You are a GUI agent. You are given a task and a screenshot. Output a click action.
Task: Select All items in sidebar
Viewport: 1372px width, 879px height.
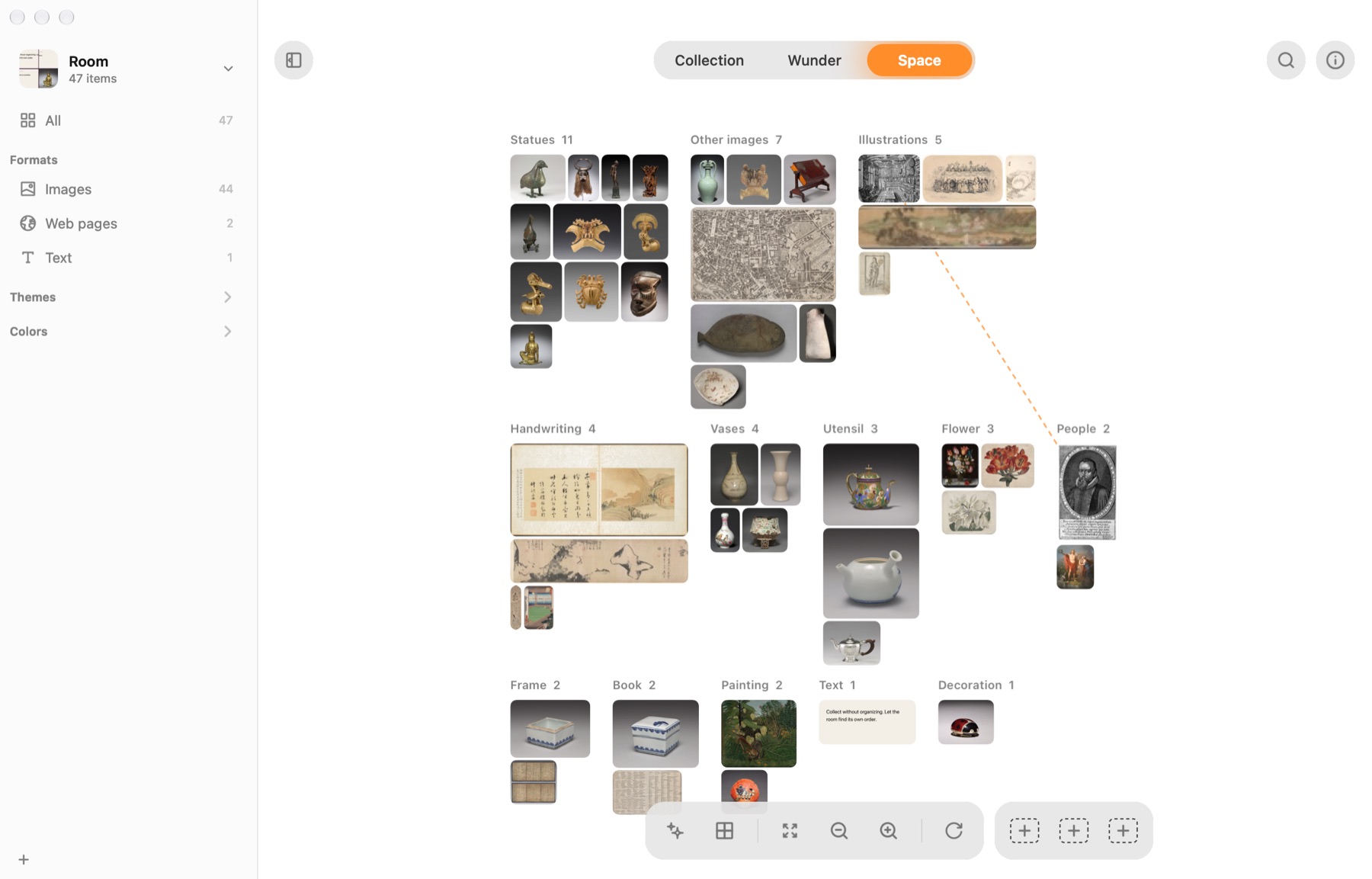tap(127, 120)
